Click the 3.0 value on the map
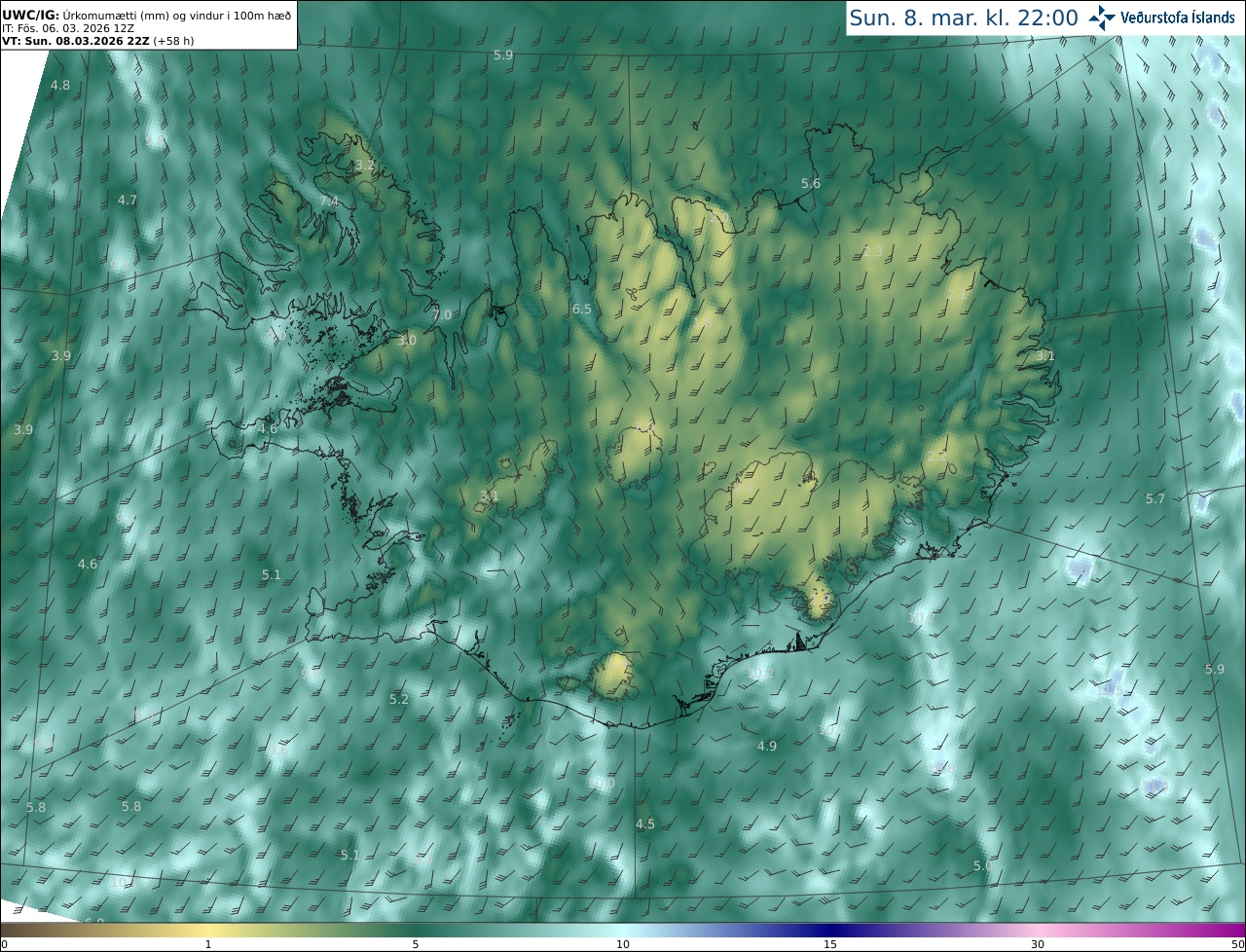Screen dimensions: 1246x952 [407, 341]
